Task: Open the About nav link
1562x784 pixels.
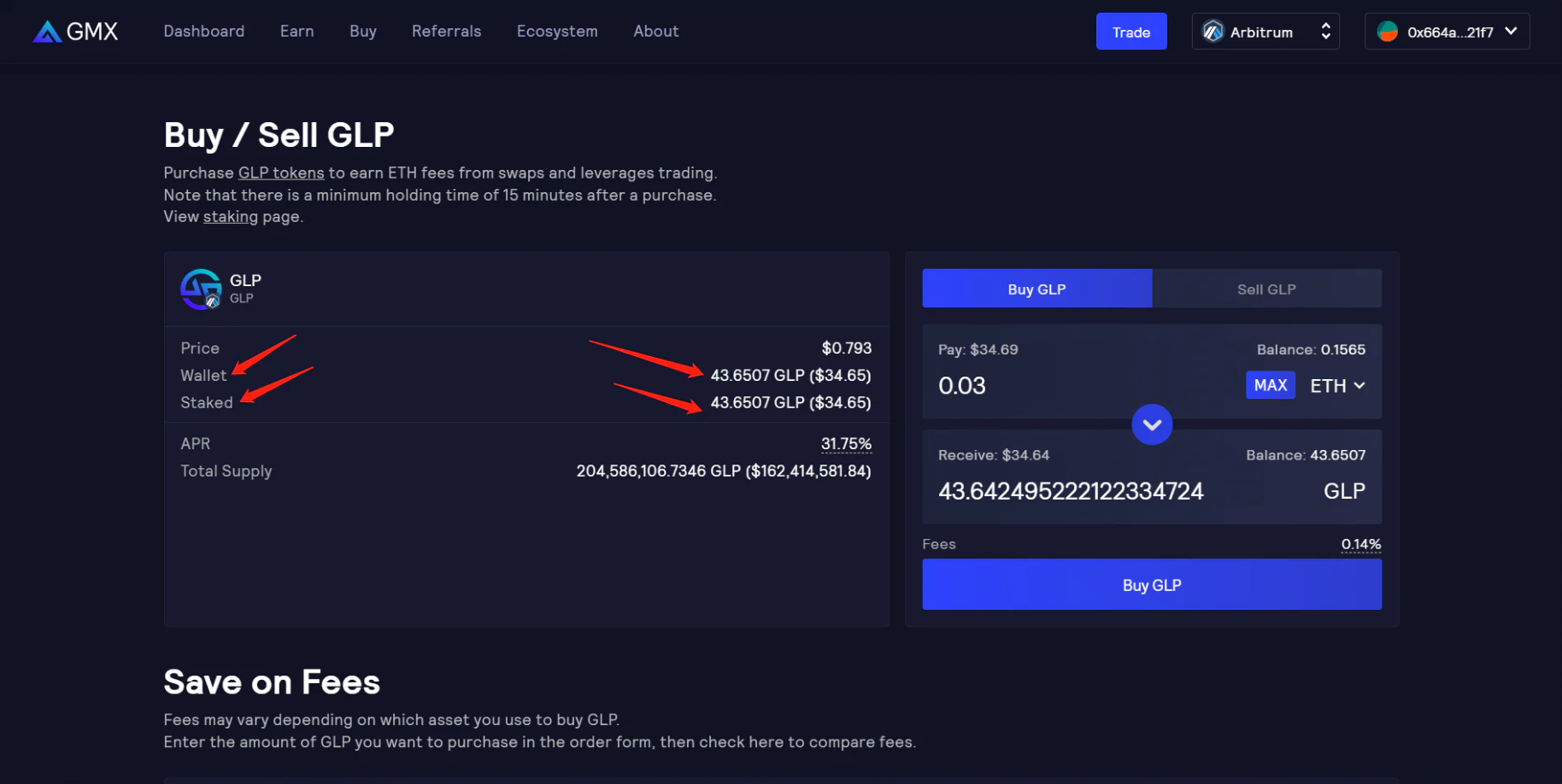Action: click(656, 32)
